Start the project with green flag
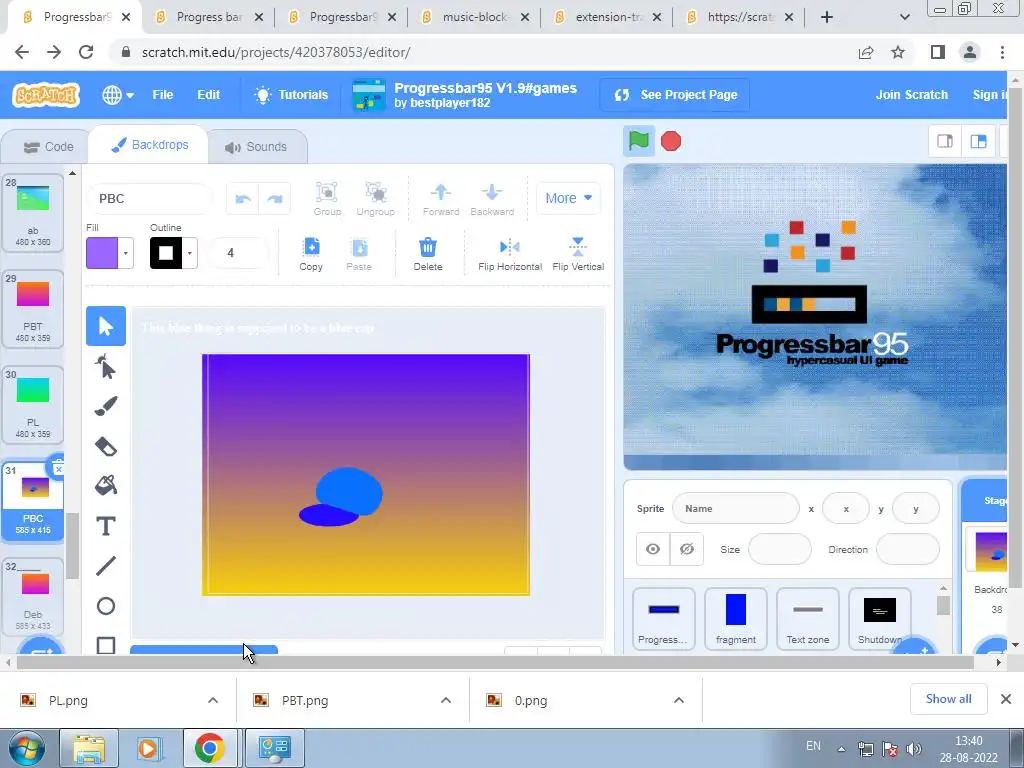The height and width of the screenshot is (768, 1024). point(639,141)
